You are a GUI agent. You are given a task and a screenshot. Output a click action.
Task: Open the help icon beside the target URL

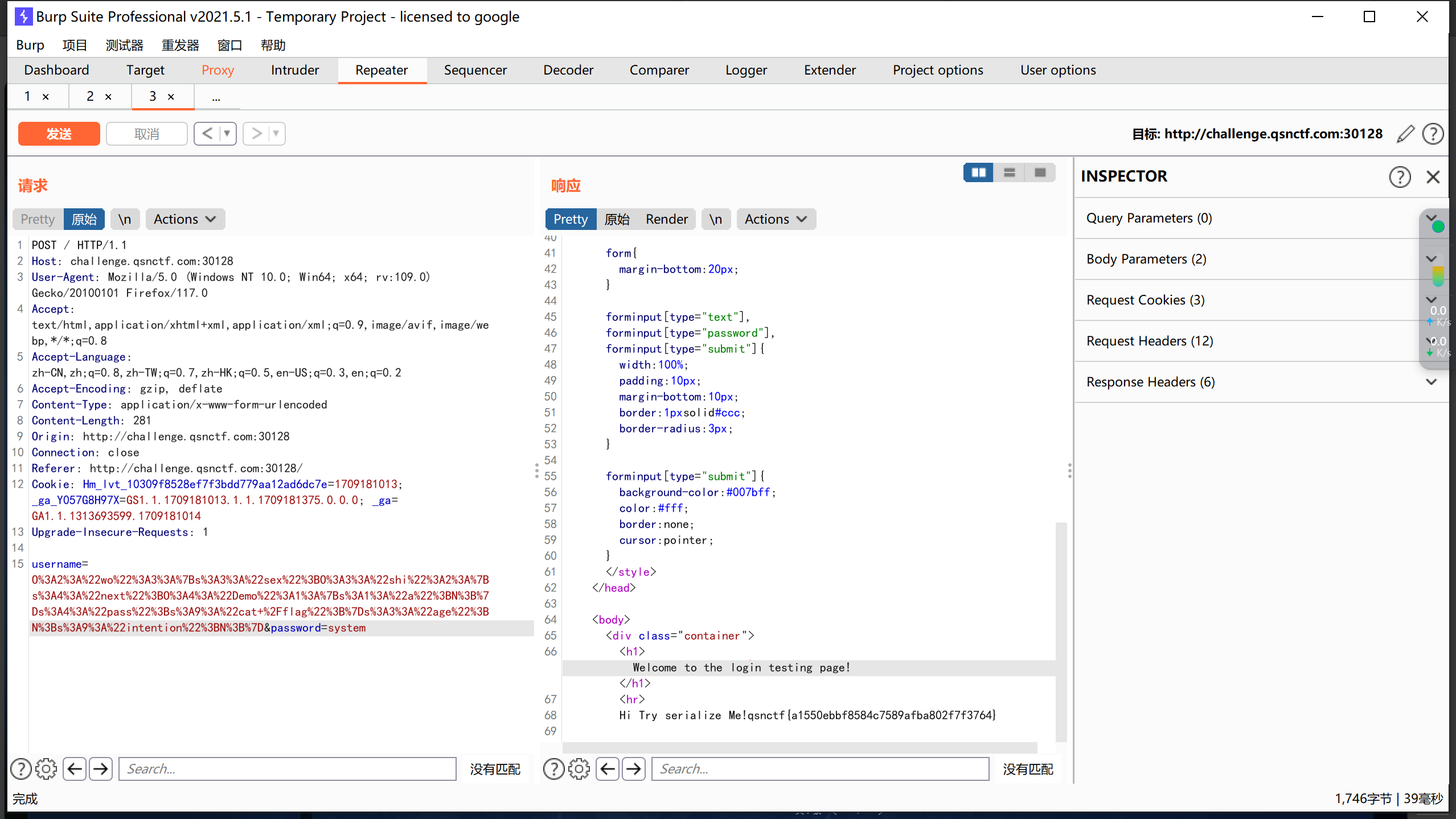(x=1433, y=134)
